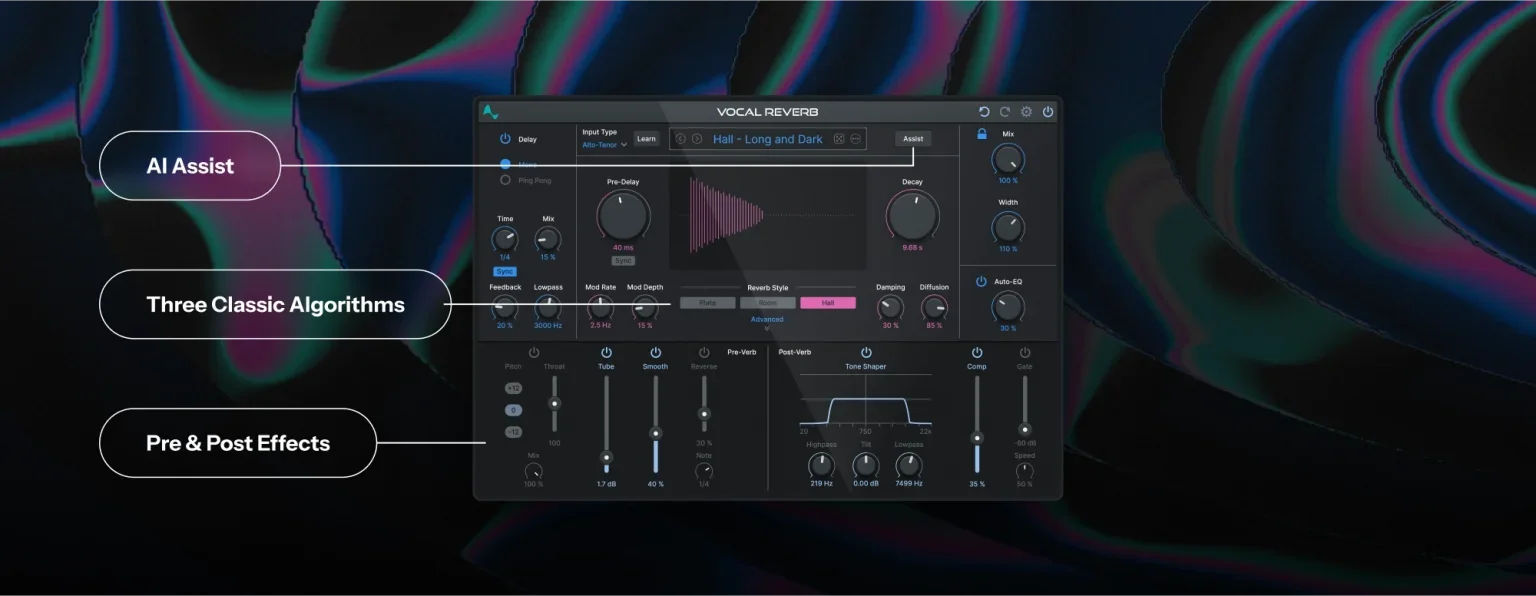Click the Tube slider handle
Screen dimensions: 1536x596
point(606,456)
